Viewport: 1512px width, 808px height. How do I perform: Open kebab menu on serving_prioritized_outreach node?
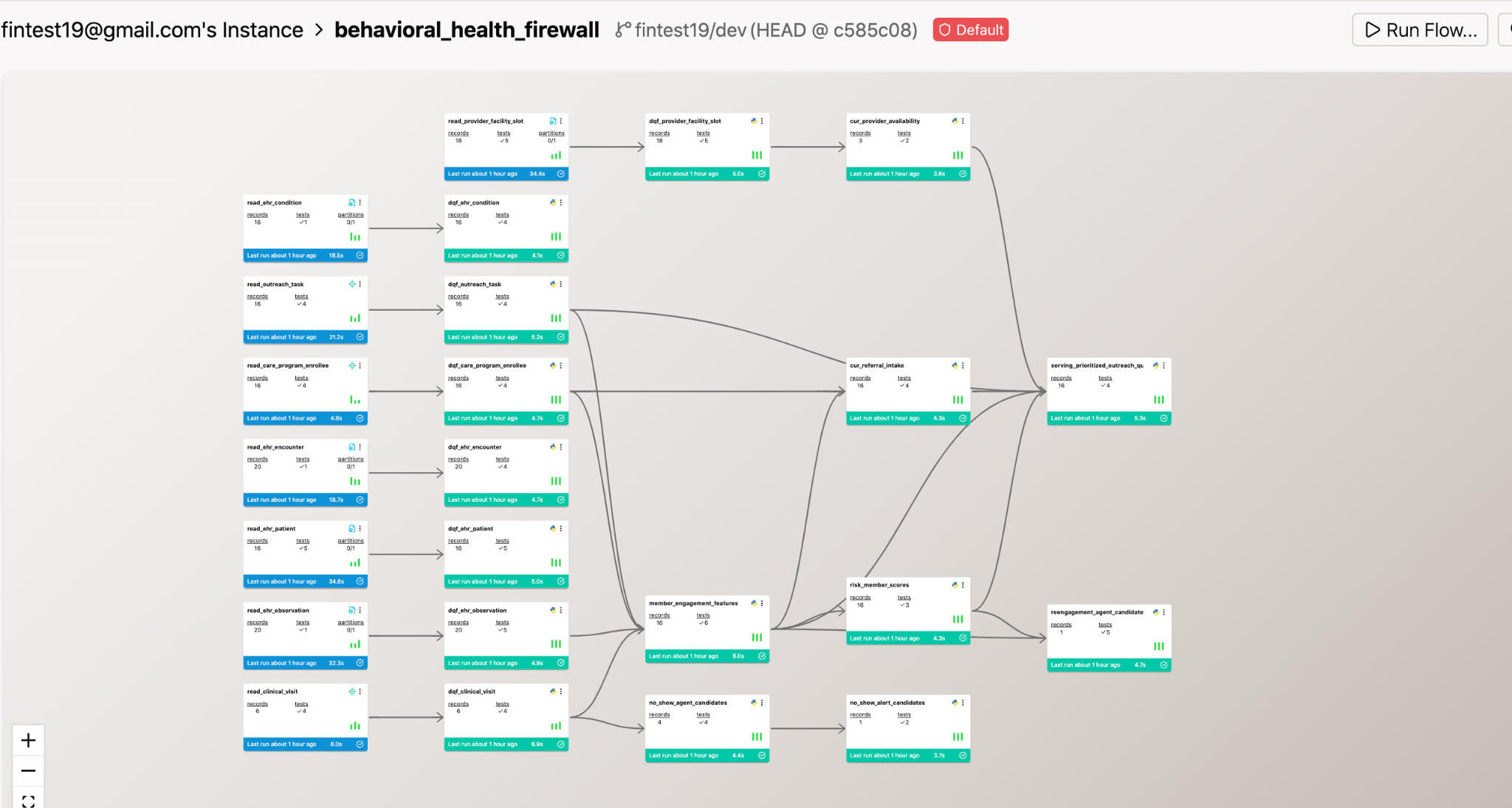click(x=1164, y=365)
